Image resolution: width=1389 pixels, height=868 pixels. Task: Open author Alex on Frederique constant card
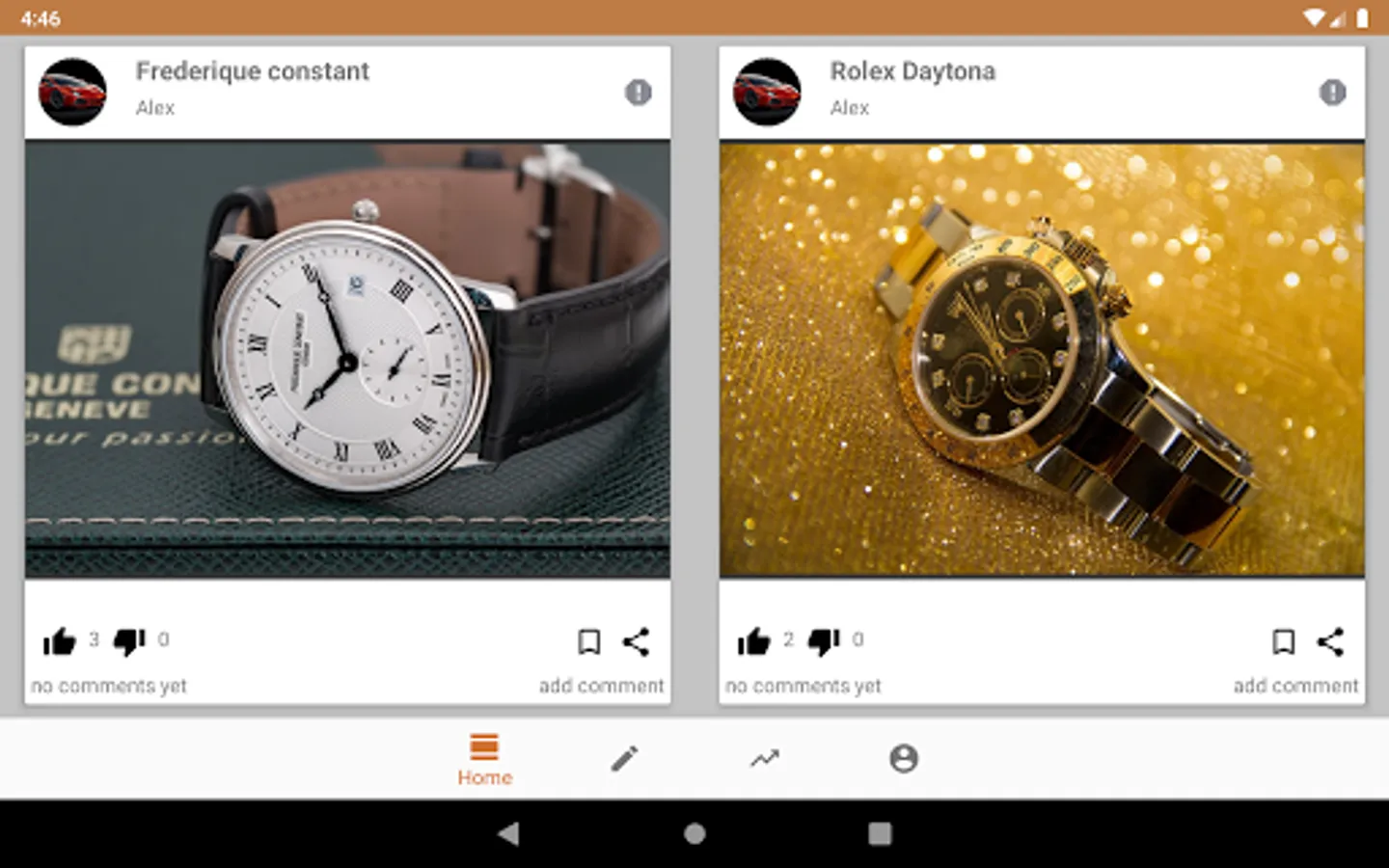click(x=155, y=108)
